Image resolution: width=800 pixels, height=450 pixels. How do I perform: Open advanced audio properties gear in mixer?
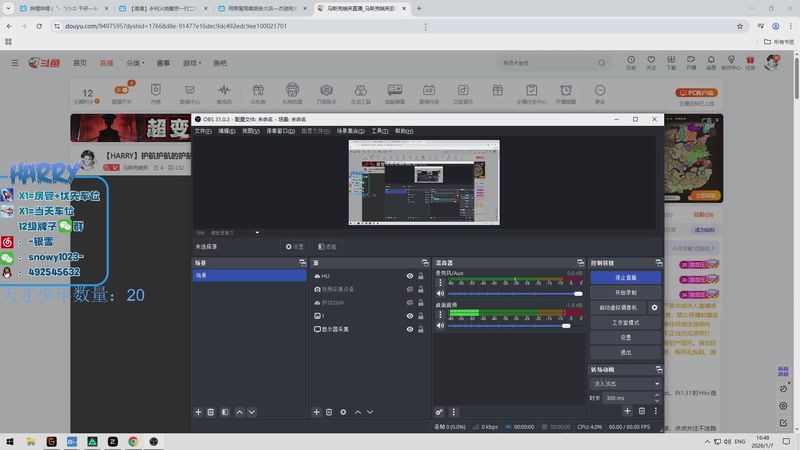click(439, 412)
